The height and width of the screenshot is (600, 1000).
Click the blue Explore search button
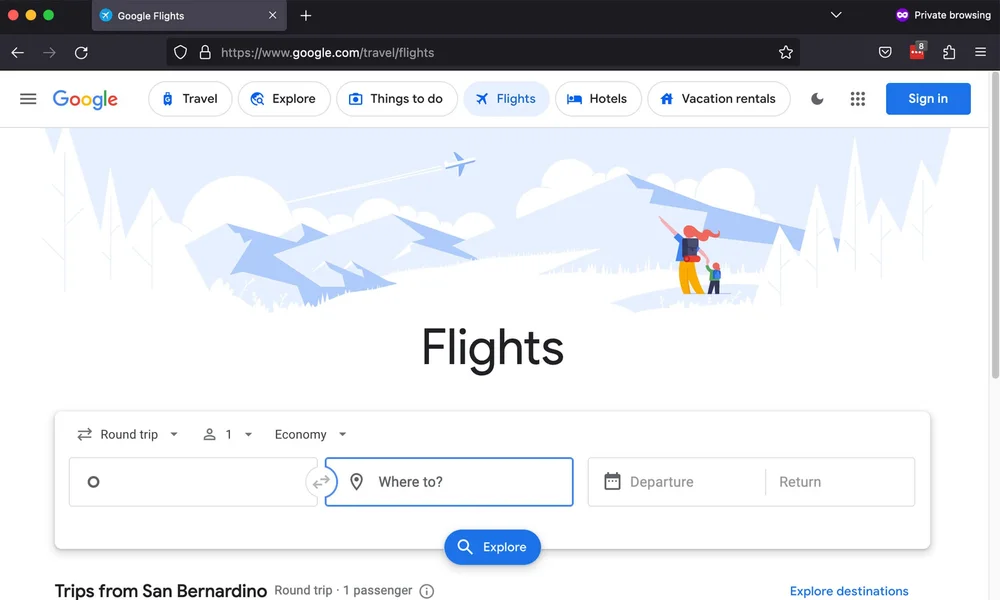[x=492, y=547]
